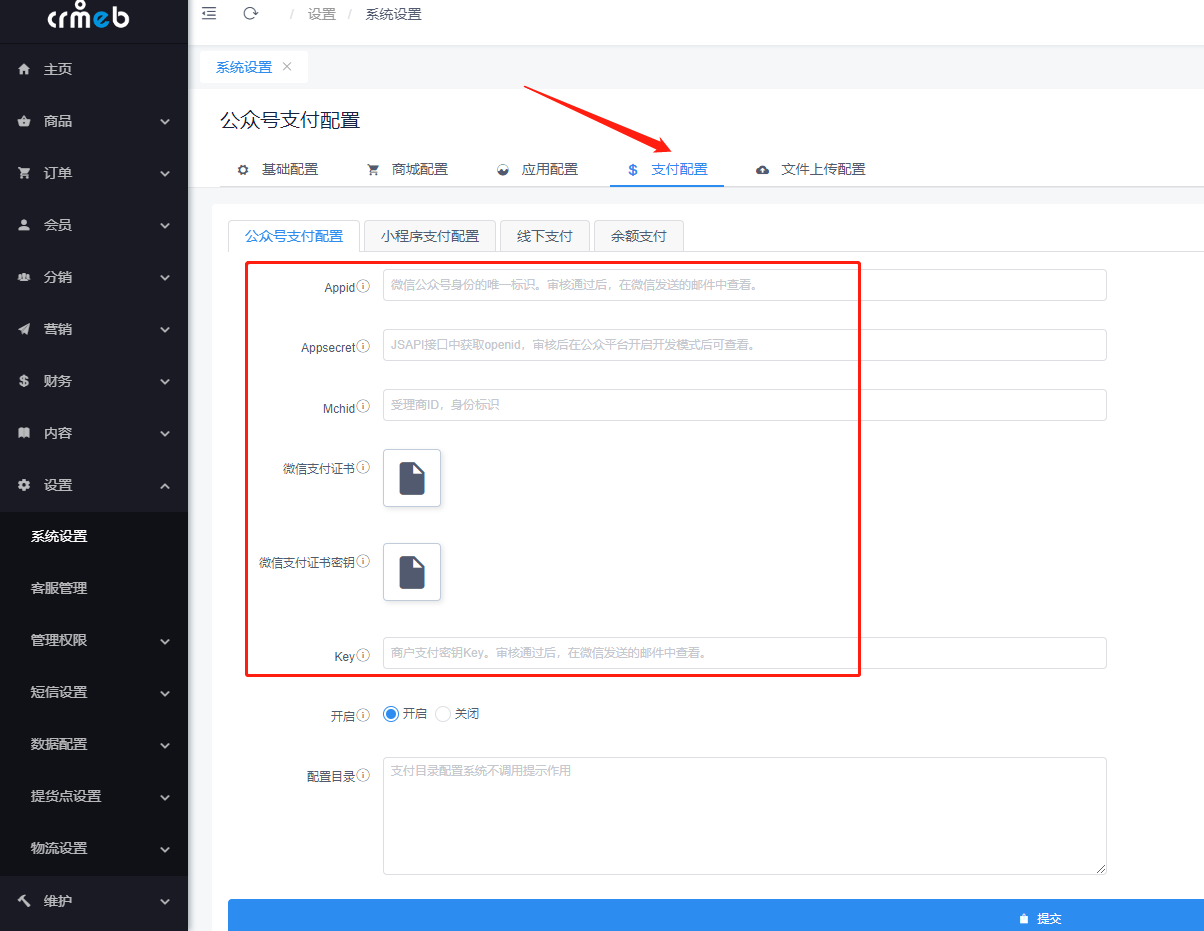This screenshot has height=931, width=1204.
Task: Close the 系统设置 tab via its X
Action: coord(287,66)
